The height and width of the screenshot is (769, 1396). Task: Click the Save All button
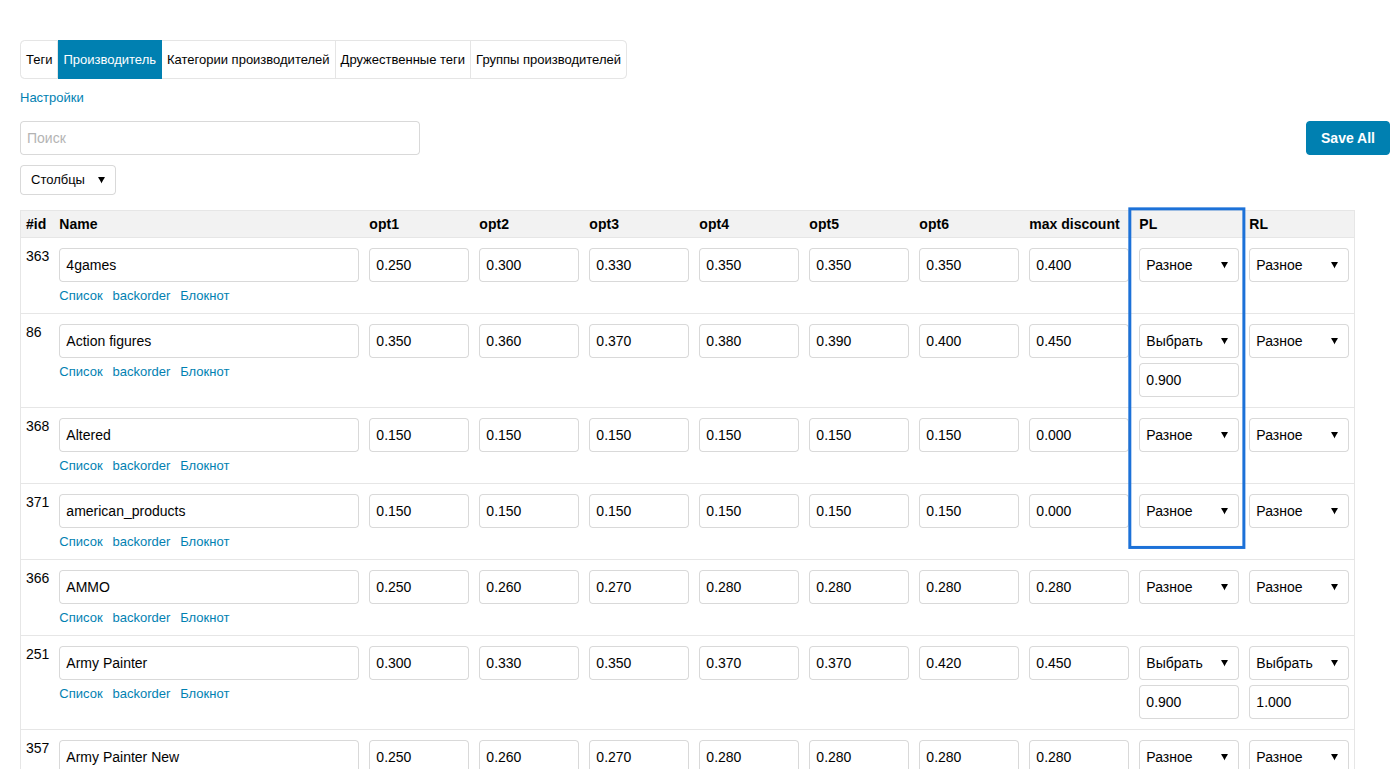1347,138
